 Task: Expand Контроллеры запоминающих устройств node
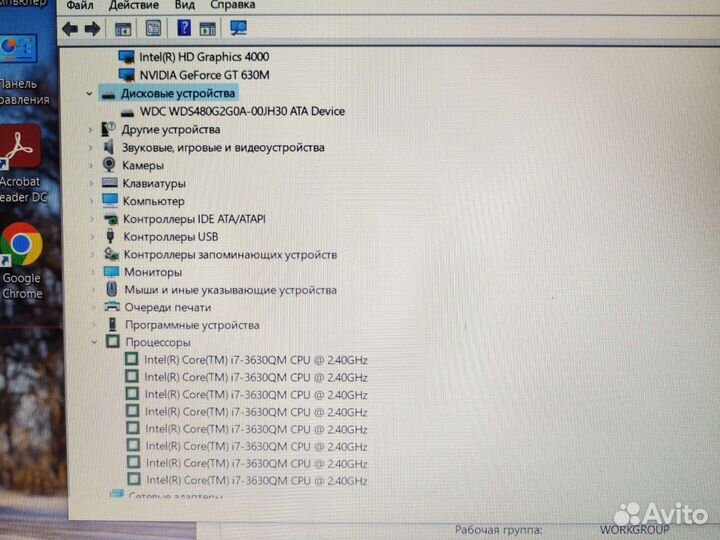click(92, 254)
